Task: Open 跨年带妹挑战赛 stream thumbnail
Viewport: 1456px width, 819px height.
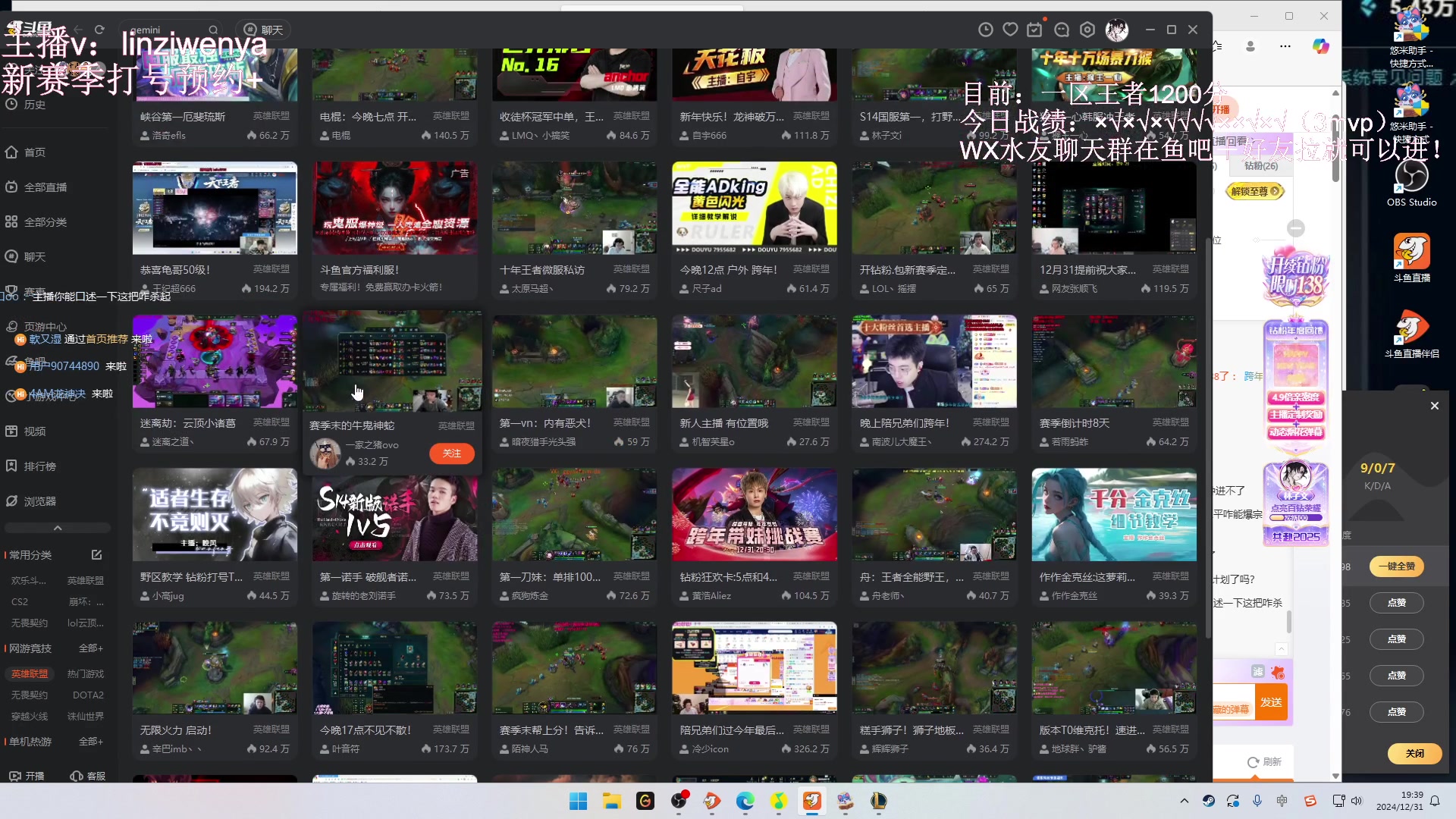Action: (x=755, y=514)
